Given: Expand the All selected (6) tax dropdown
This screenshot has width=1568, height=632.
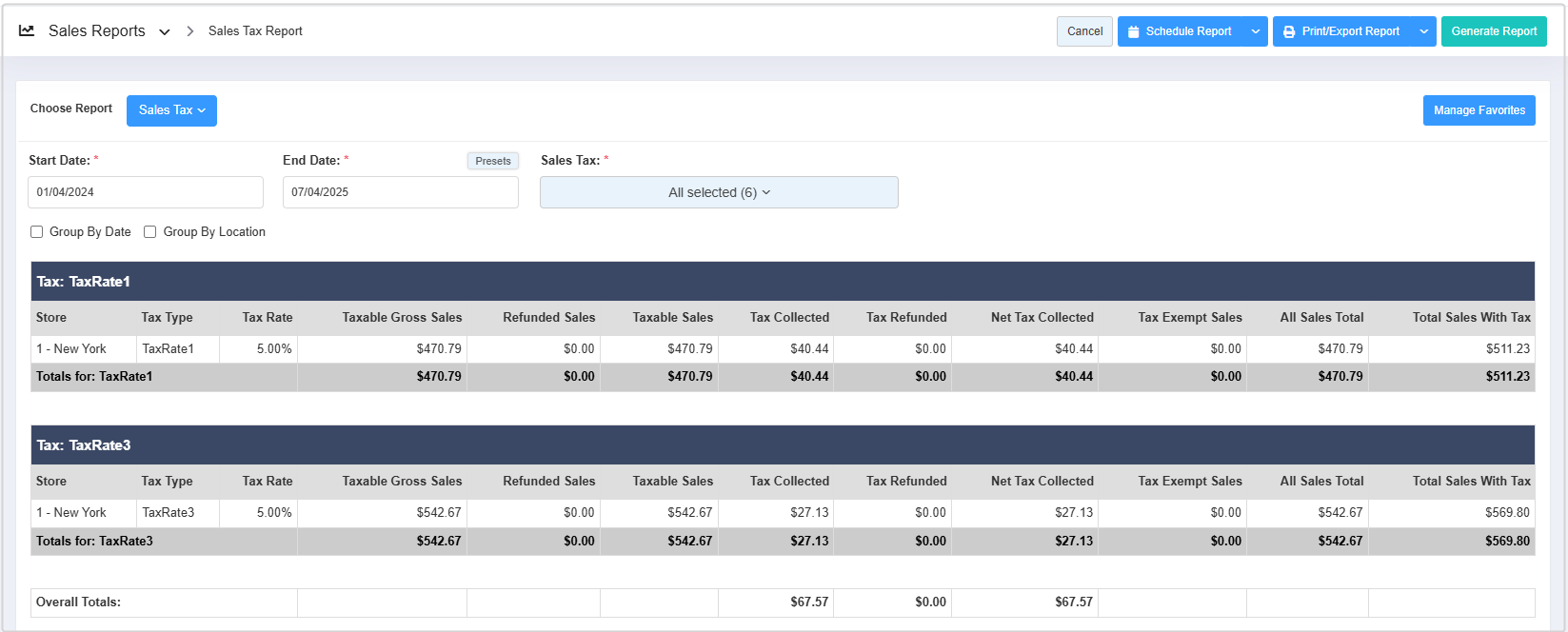Looking at the screenshot, I should coord(719,192).
